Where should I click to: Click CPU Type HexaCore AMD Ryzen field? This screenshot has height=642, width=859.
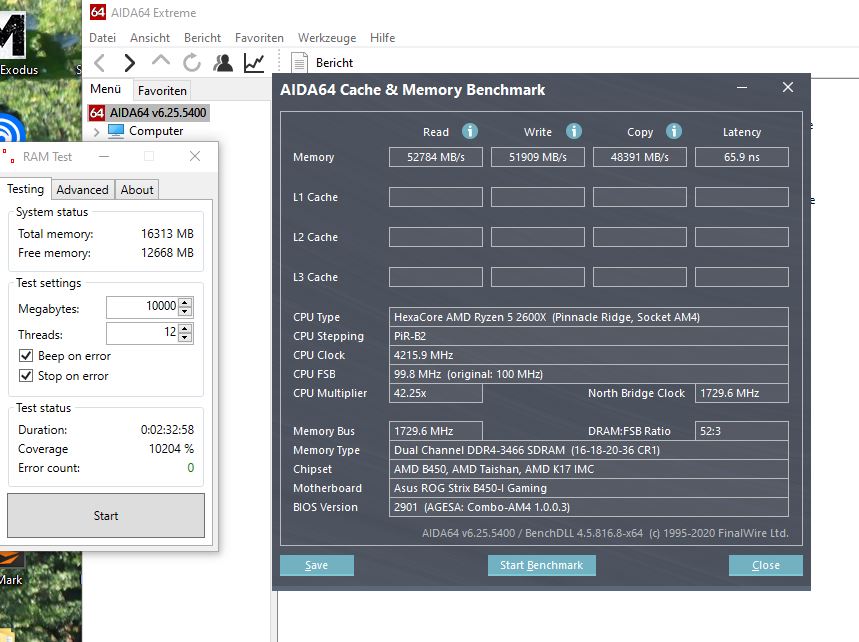tap(589, 317)
